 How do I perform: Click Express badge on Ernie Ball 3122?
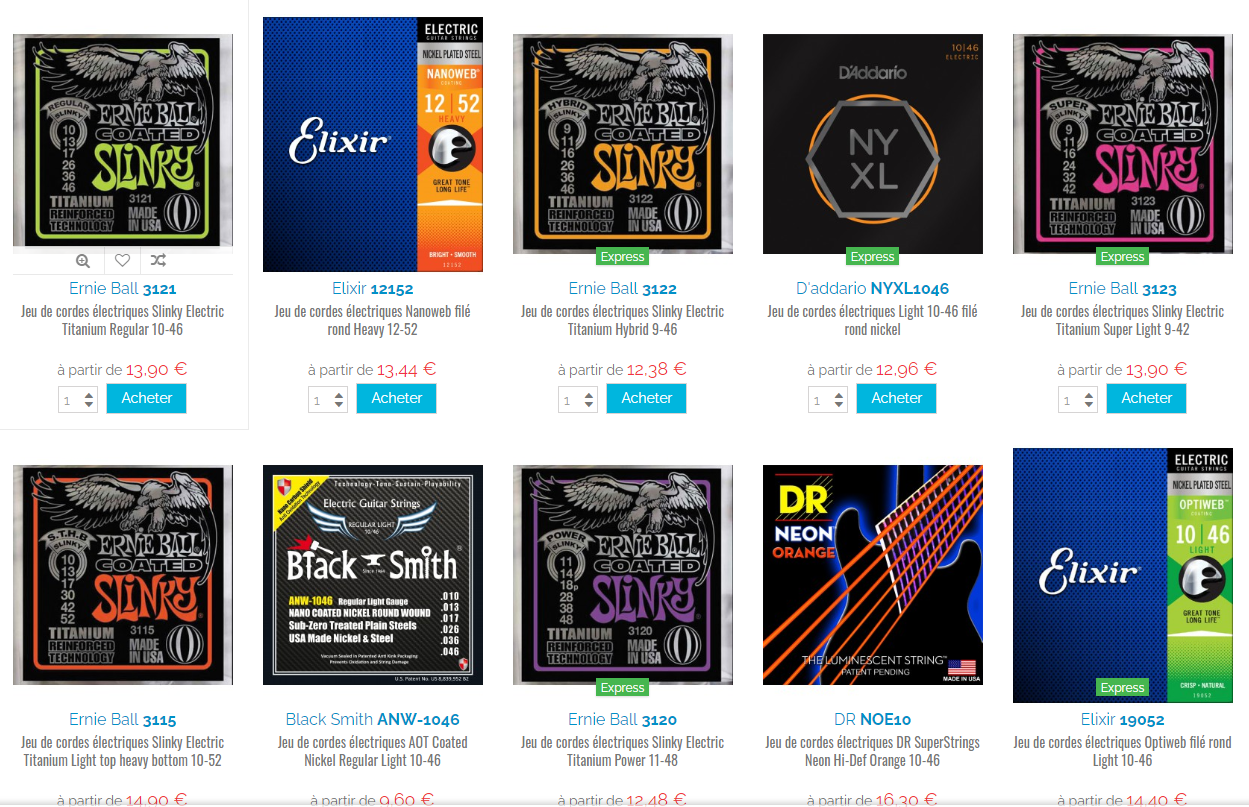point(622,257)
